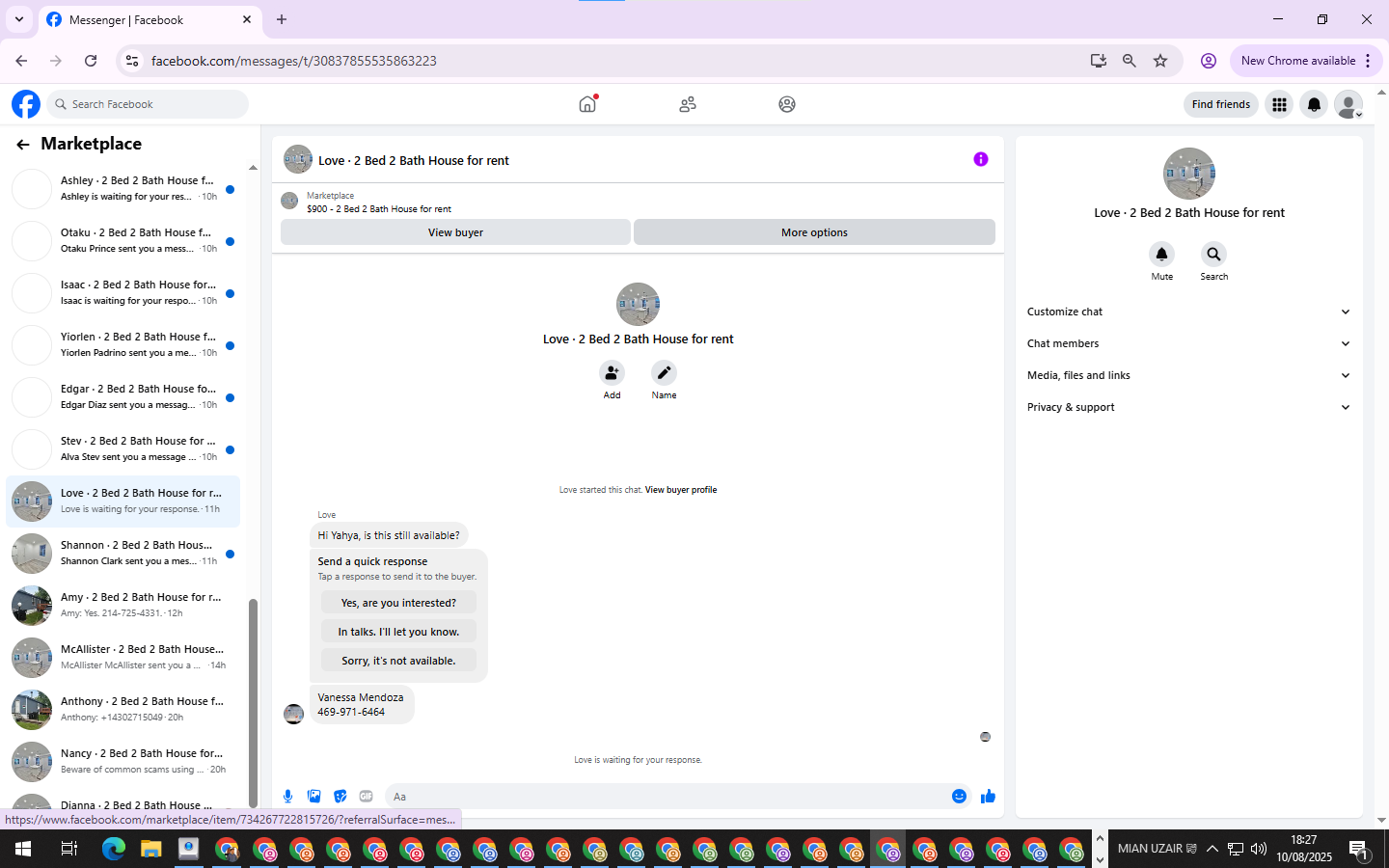Select Edgar Diaz's chat
Viewport: 1389px width, 868px height.
123,397
